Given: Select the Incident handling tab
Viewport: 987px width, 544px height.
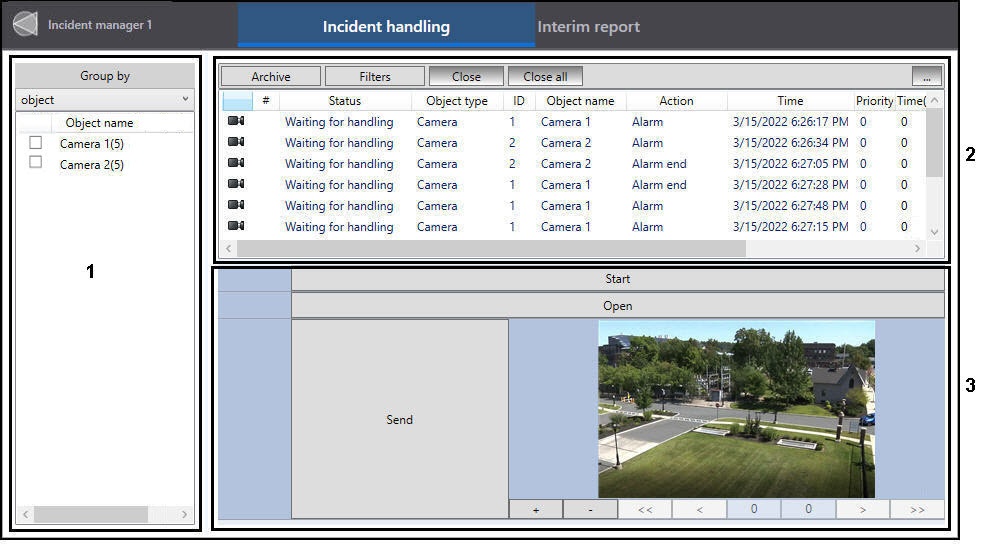Looking at the screenshot, I should 386,27.
